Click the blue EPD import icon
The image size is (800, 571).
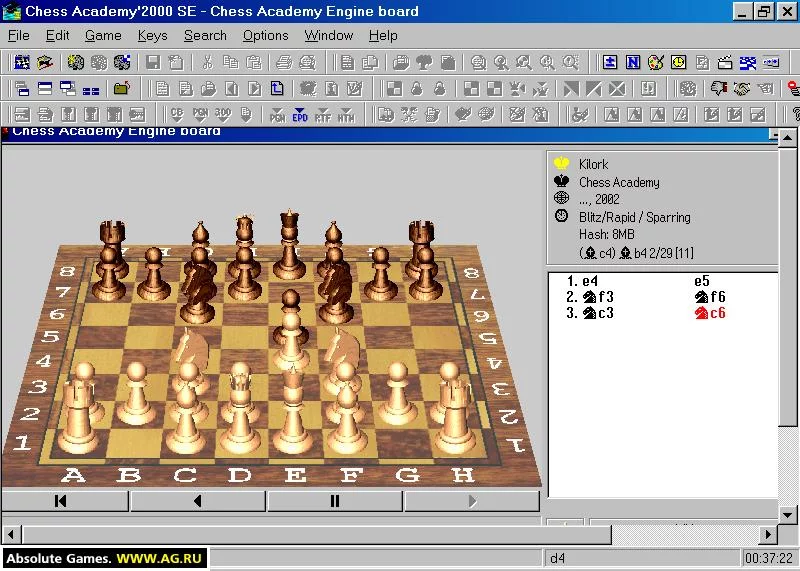300,114
